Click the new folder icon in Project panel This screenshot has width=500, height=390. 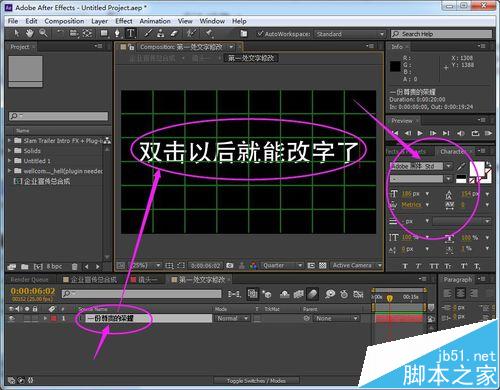tap(25, 267)
